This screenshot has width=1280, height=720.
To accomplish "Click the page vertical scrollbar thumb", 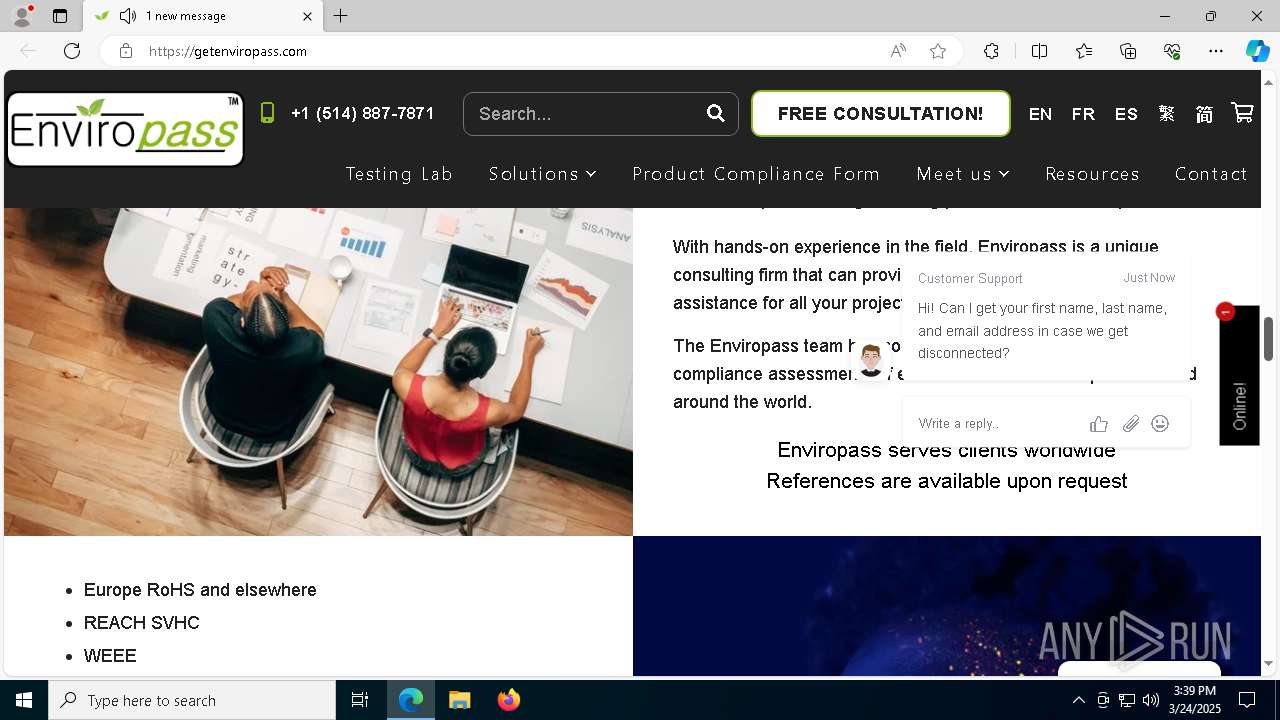I will 1268,338.
